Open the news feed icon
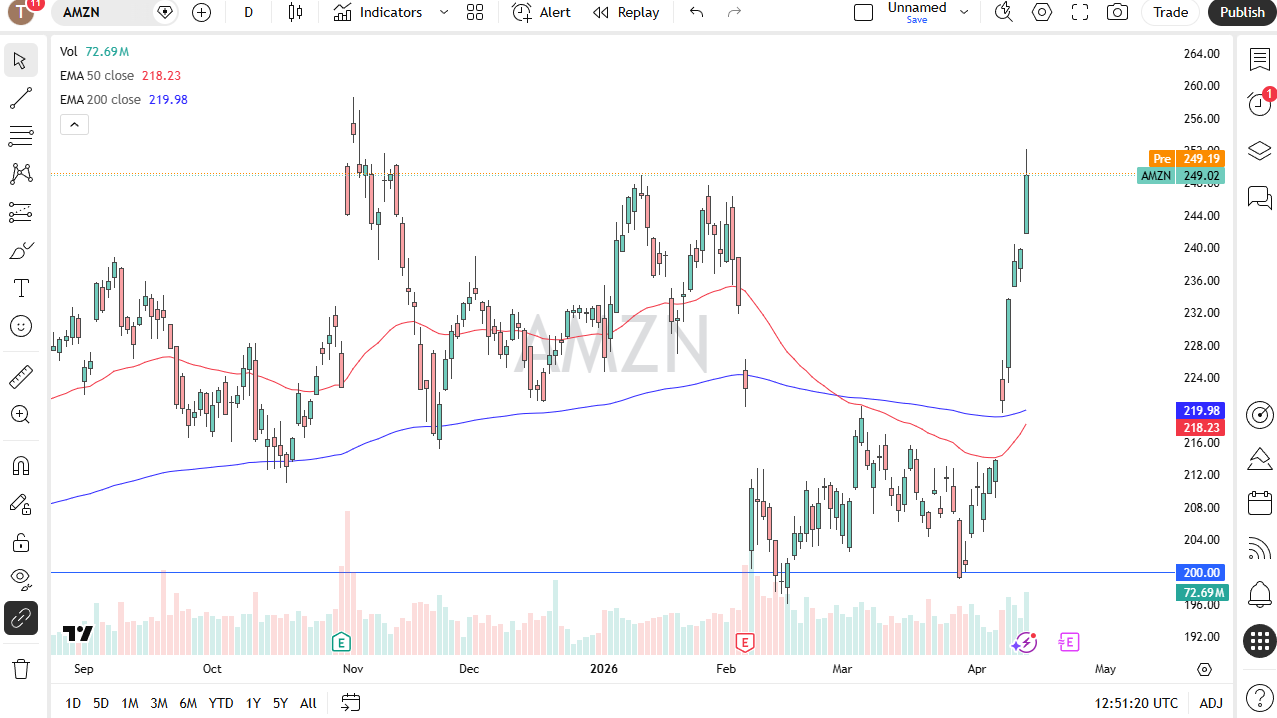The height and width of the screenshot is (718, 1277). (1259, 548)
